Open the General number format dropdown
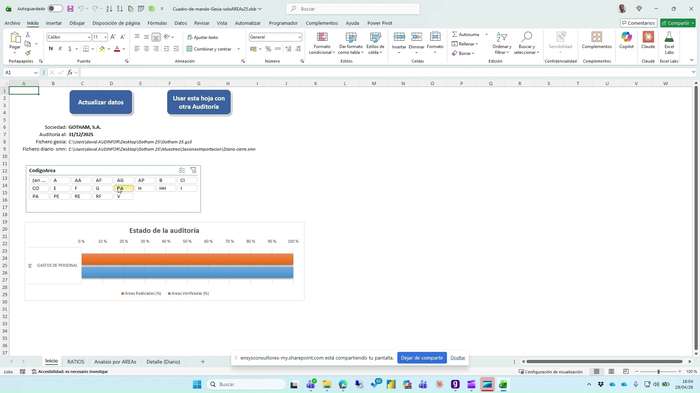This screenshot has height=393, width=700. (299, 37)
